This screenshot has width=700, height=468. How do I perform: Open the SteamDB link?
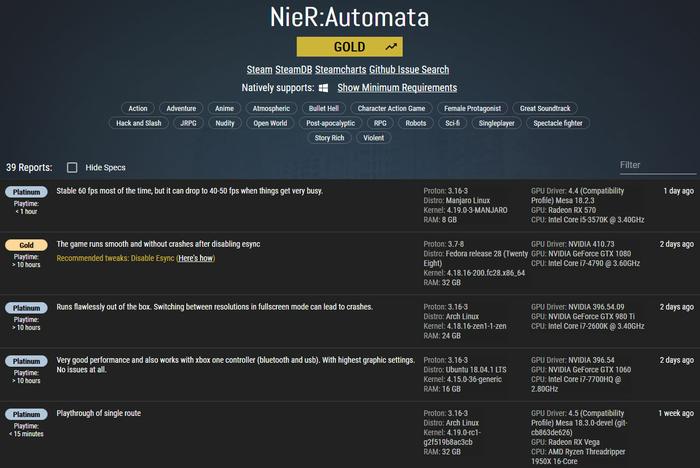(x=293, y=70)
